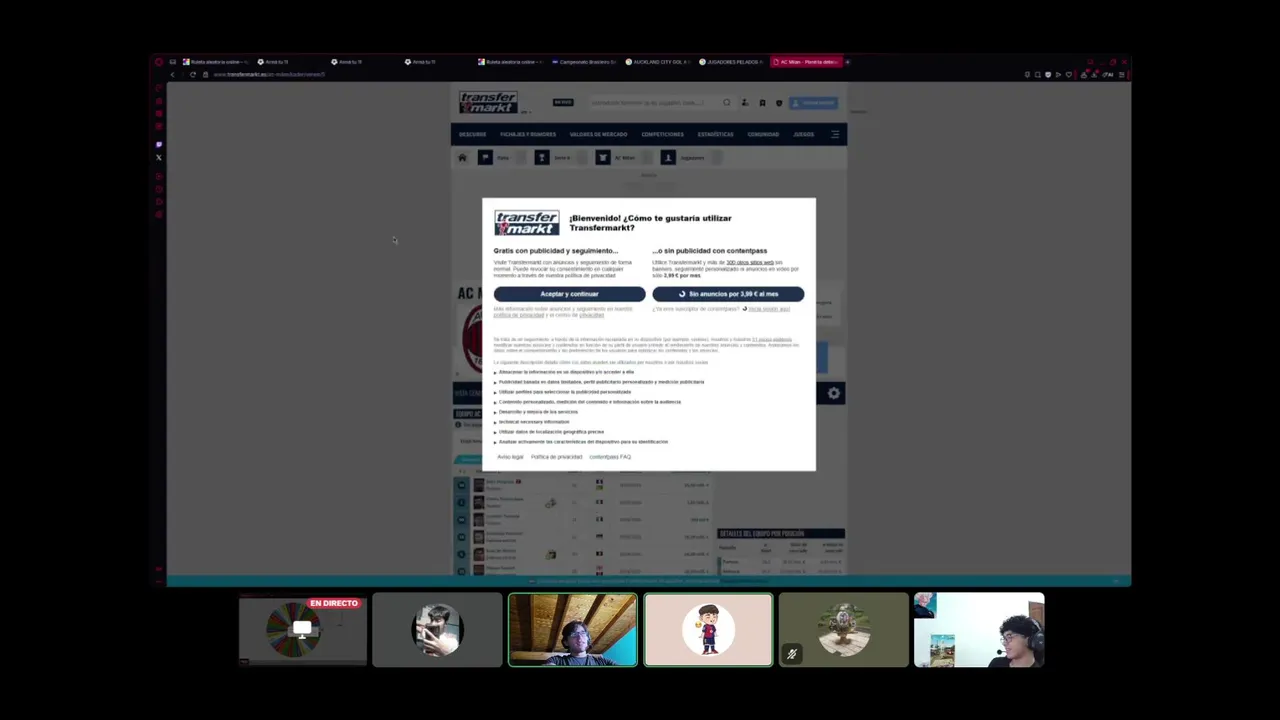The width and height of the screenshot is (1280, 720).
Task: Click the X icon in browser sidebar
Action: tap(159, 157)
